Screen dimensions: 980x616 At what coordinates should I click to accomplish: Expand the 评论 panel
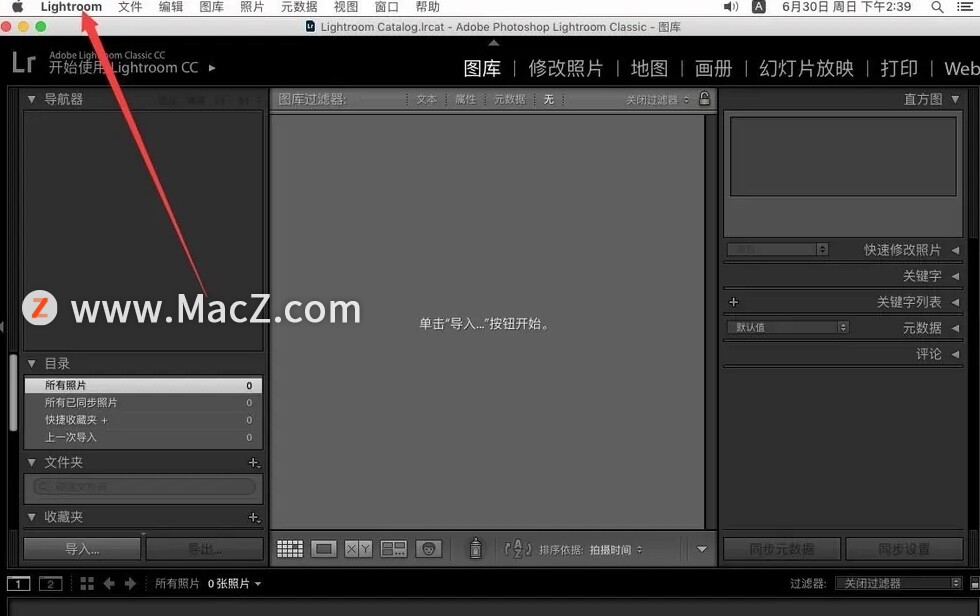coord(955,354)
